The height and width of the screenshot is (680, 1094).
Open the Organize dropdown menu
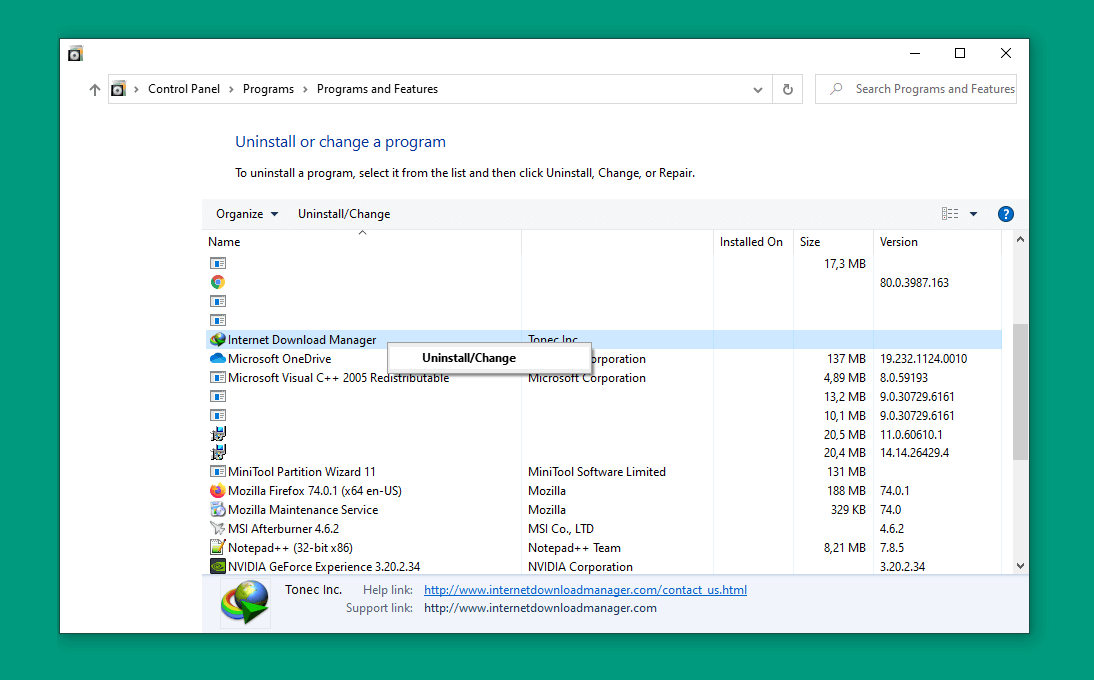point(247,214)
